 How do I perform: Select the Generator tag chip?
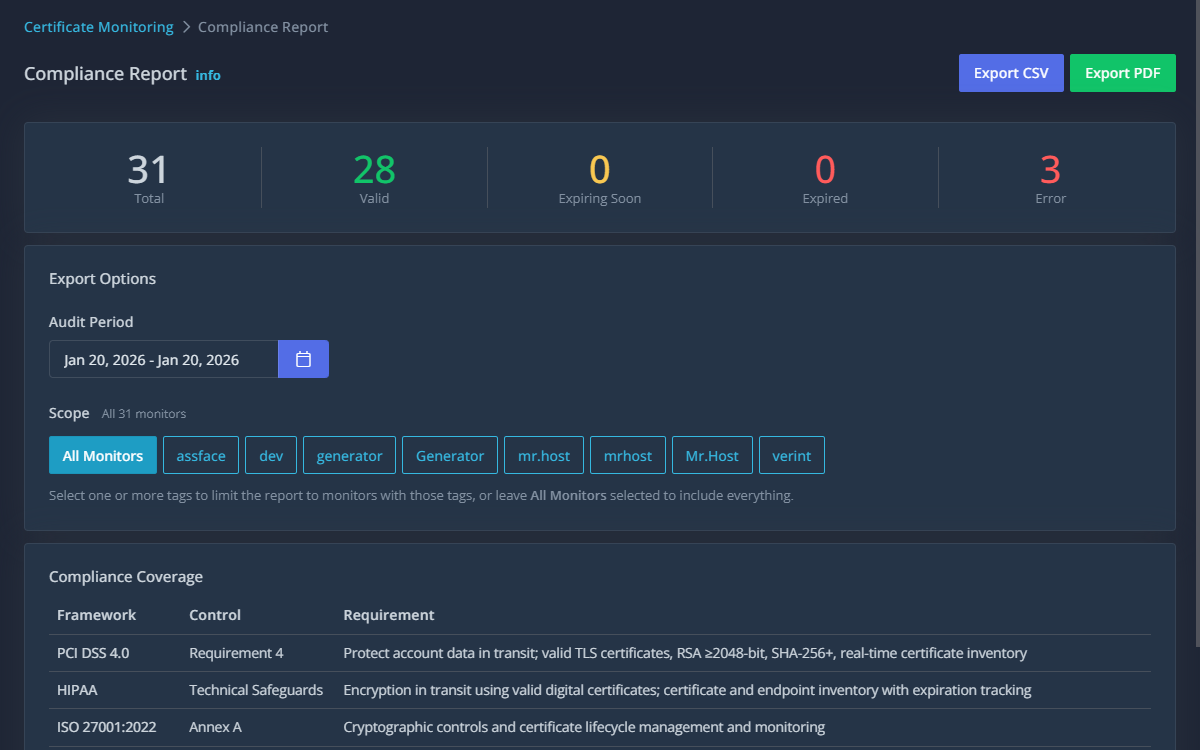point(449,455)
